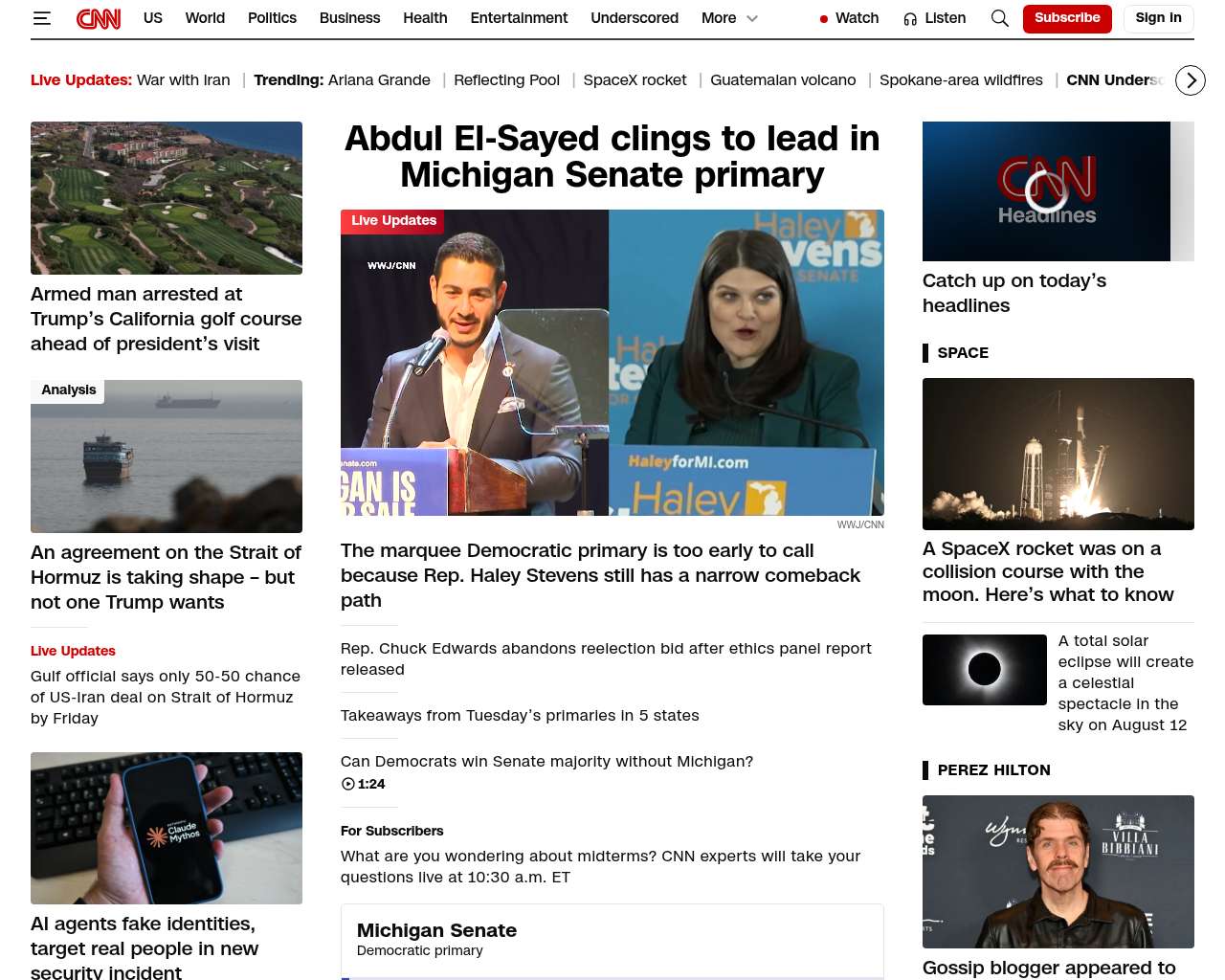The width and height of the screenshot is (1225, 980).
Task: Click the Listen headphones icon
Action: [x=910, y=19]
